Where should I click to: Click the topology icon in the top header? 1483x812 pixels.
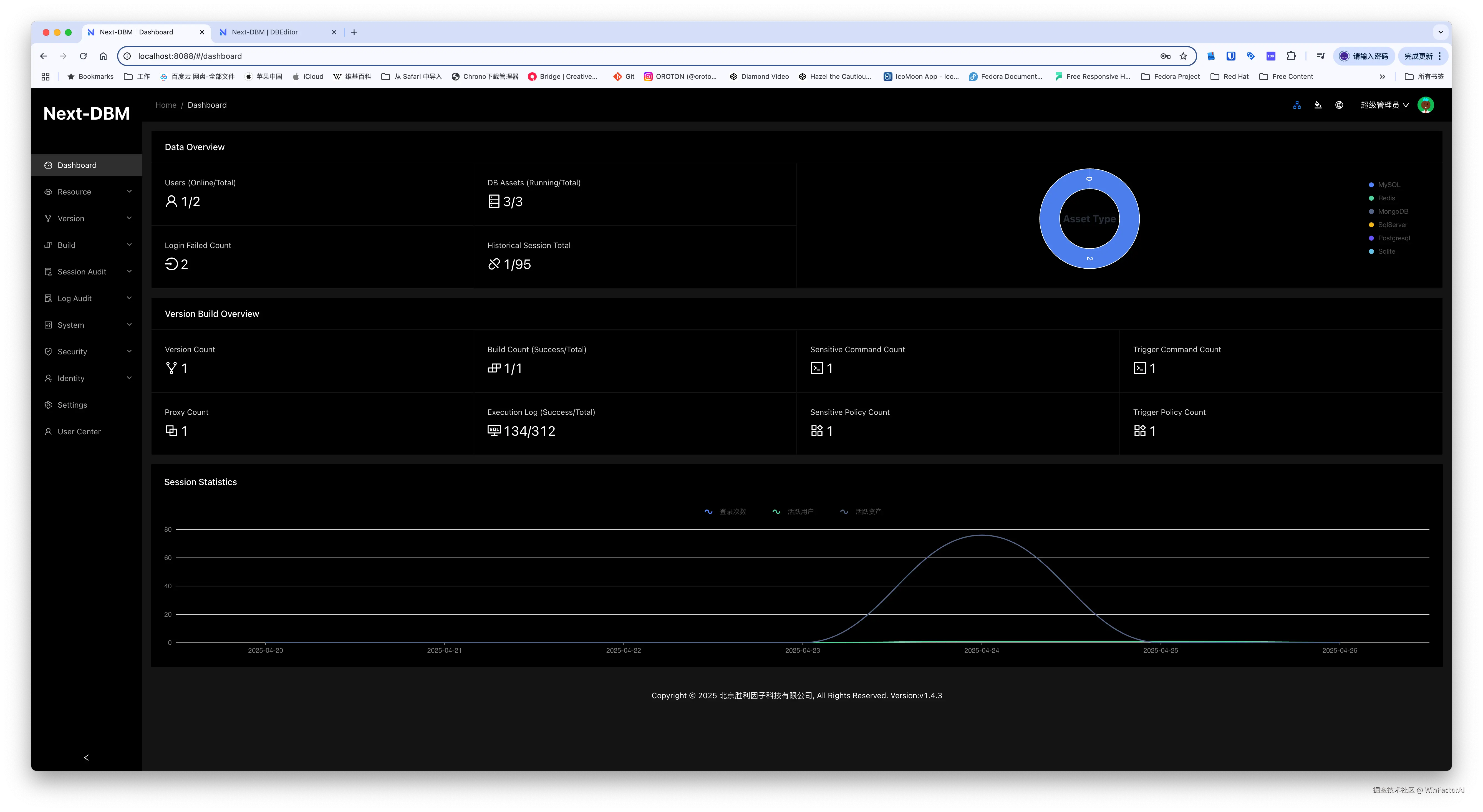pos(1297,105)
